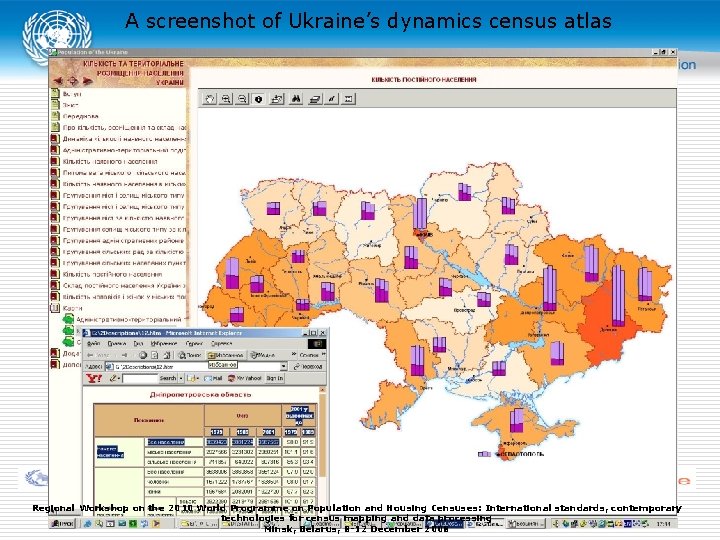Select the Identify info tool
Screen dimensions: 720x540
coord(259,99)
